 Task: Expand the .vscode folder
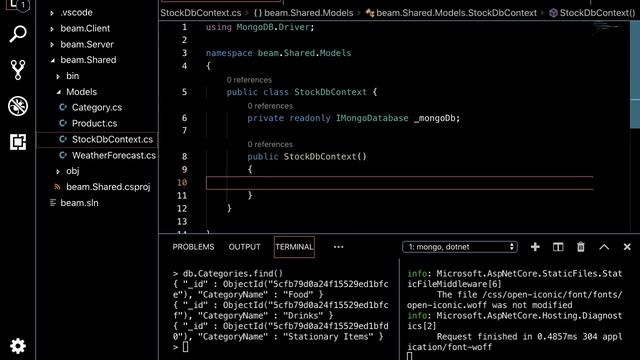point(52,13)
